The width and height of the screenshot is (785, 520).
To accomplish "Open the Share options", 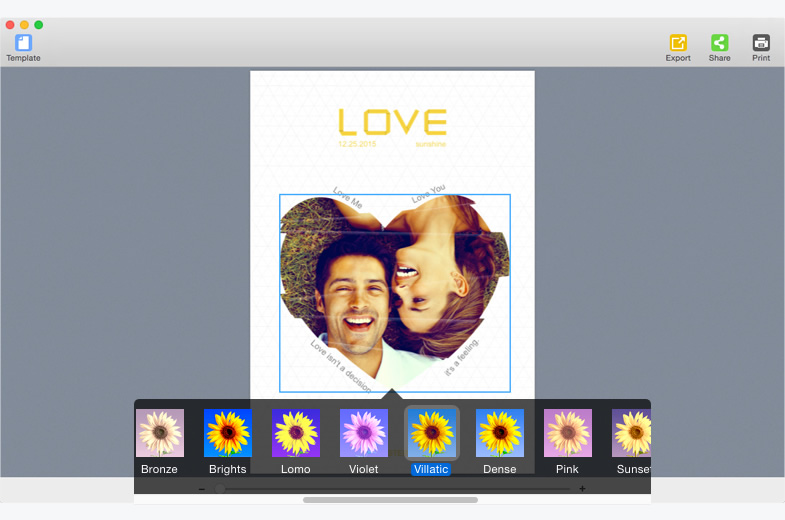I will pos(719,44).
